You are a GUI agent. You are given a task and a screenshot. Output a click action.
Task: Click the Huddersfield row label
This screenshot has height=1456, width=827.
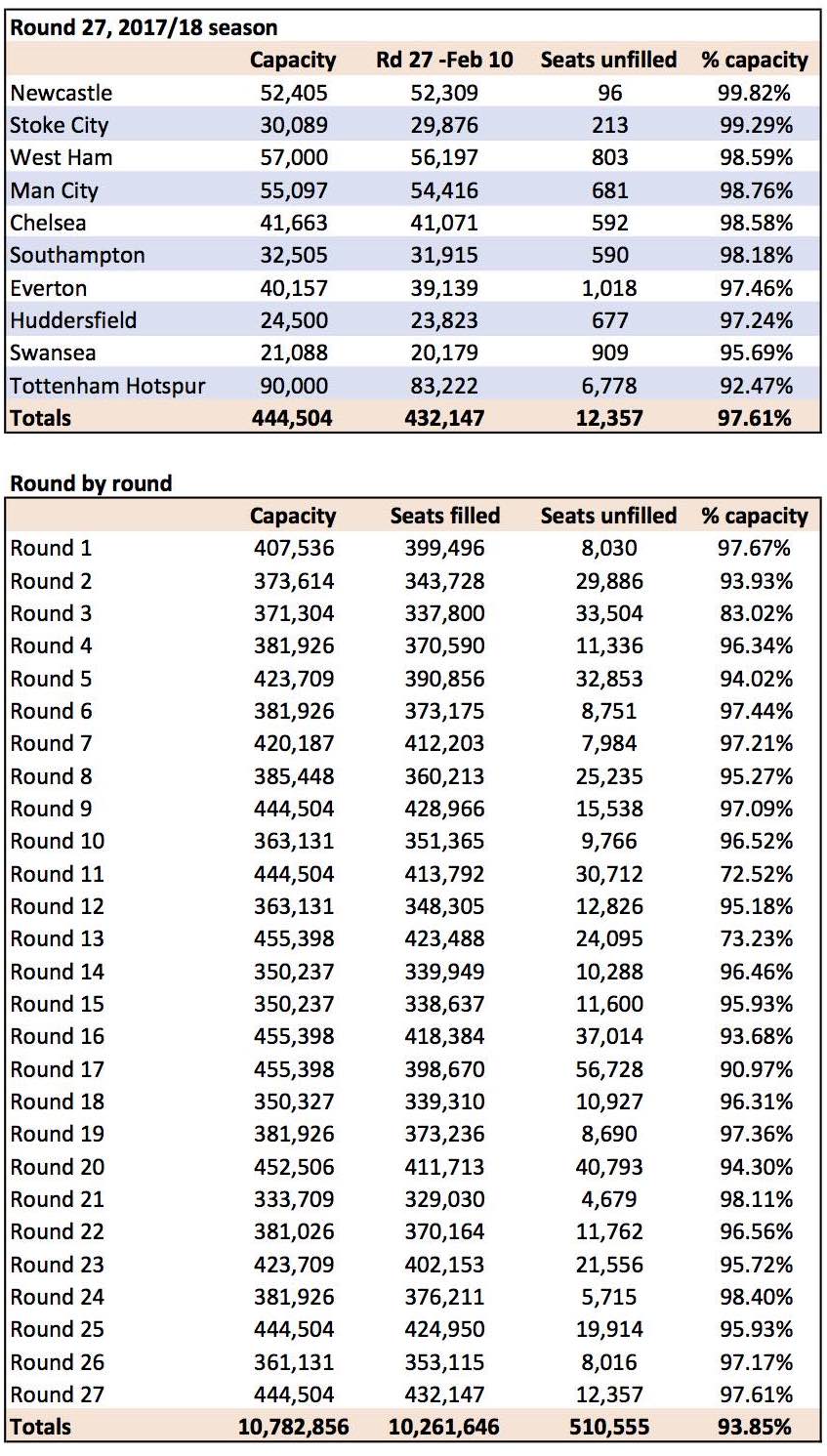click(73, 320)
